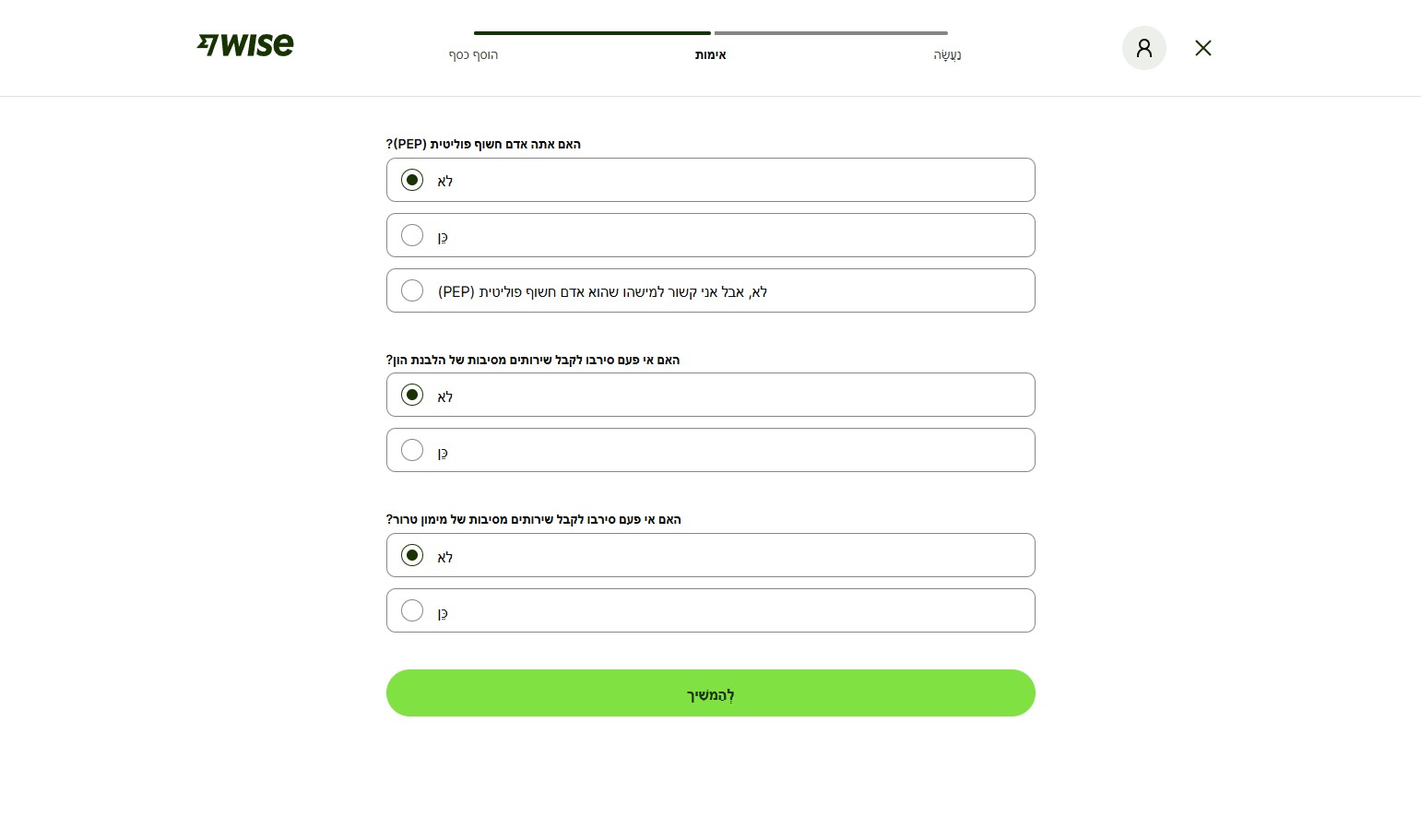Select "לא" for the money laundering (הלבנת הון) question
1421x840 pixels.
coord(412,395)
